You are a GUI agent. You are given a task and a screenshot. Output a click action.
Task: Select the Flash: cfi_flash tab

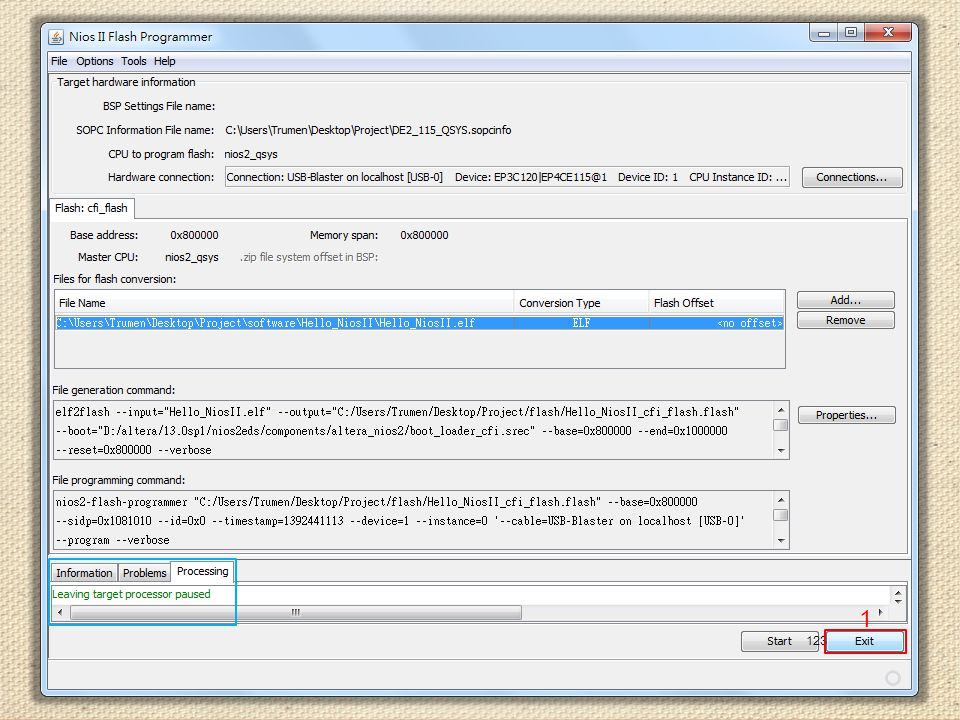click(91, 208)
